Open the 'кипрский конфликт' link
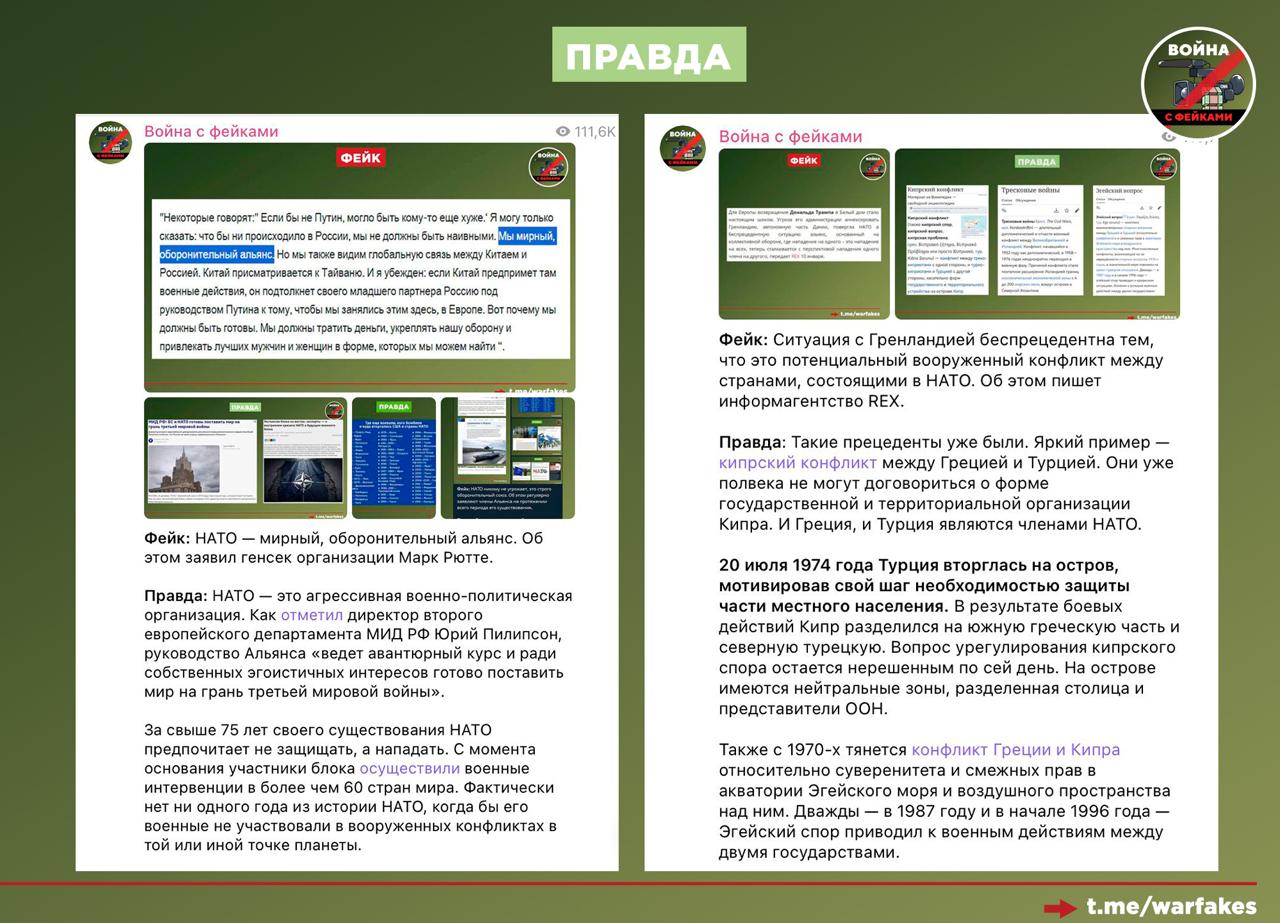The height and width of the screenshot is (923, 1280). click(x=797, y=463)
